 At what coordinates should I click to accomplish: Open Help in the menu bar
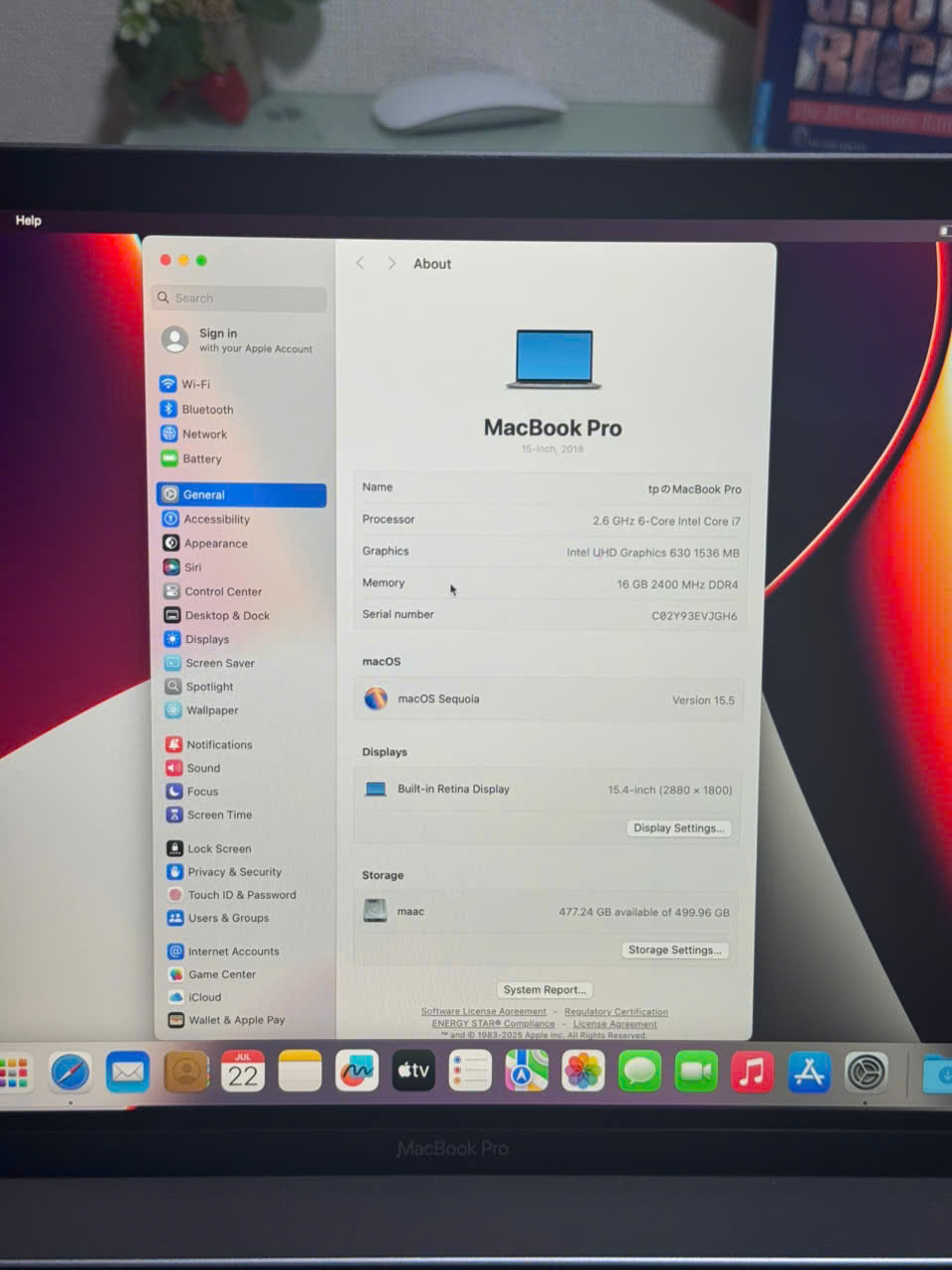(28, 220)
